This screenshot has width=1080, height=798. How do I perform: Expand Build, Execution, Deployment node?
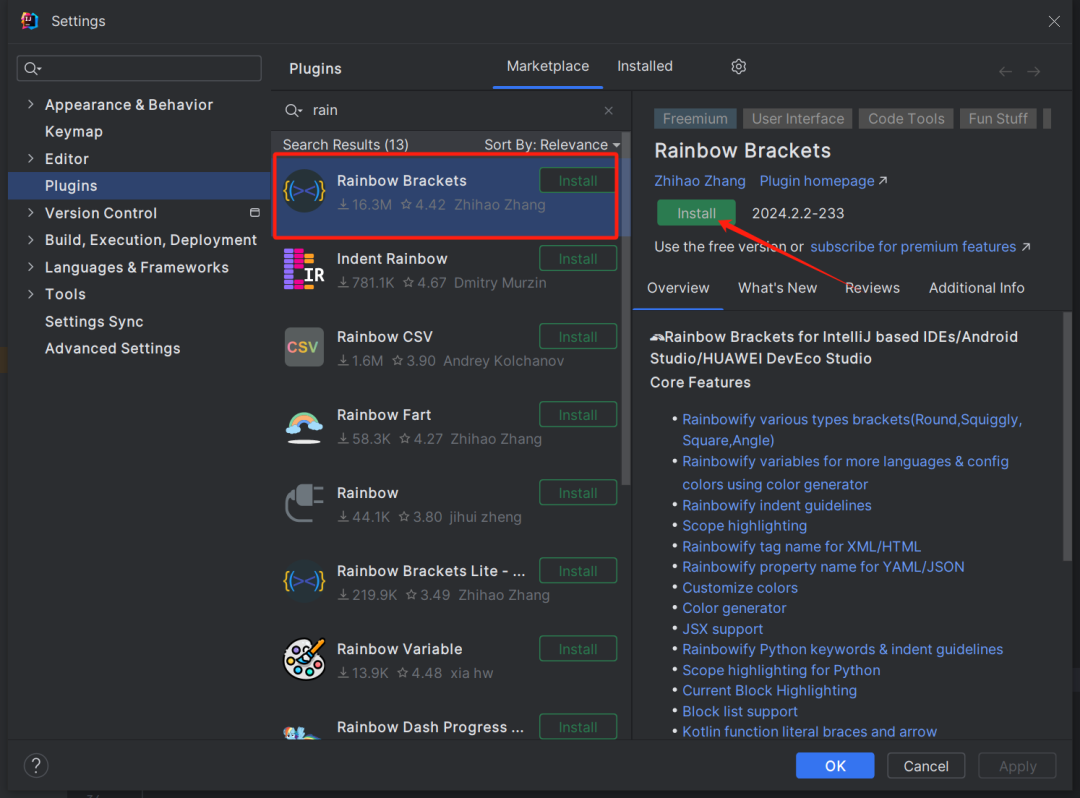(x=30, y=240)
